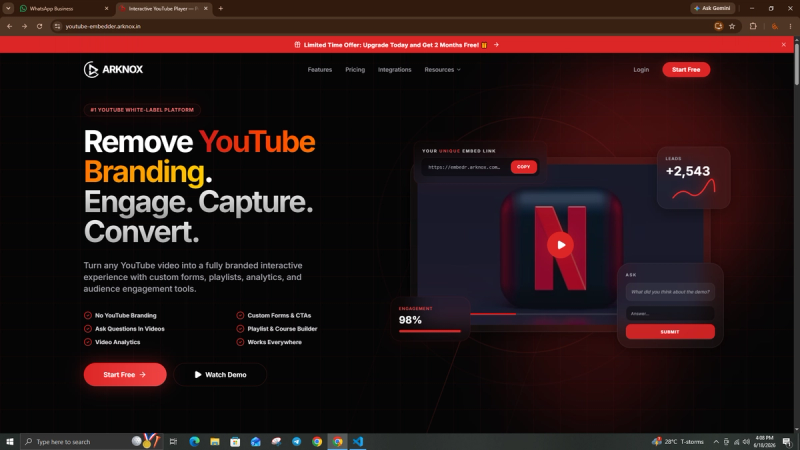
Task: Open the Chrome extensions menu
Action: [753, 26]
